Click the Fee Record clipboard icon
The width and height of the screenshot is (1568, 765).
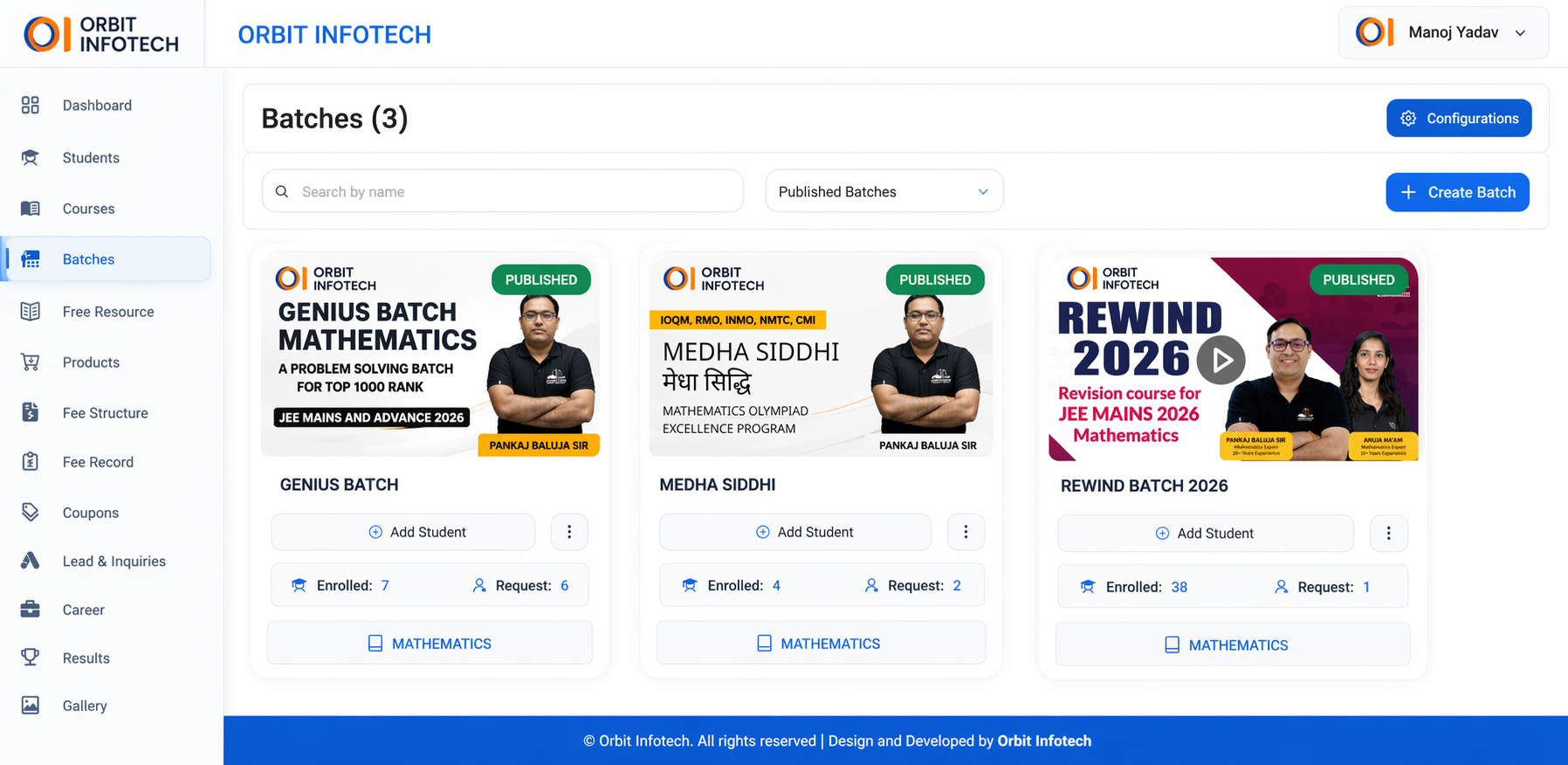pyautogui.click(x=31, y=462)
